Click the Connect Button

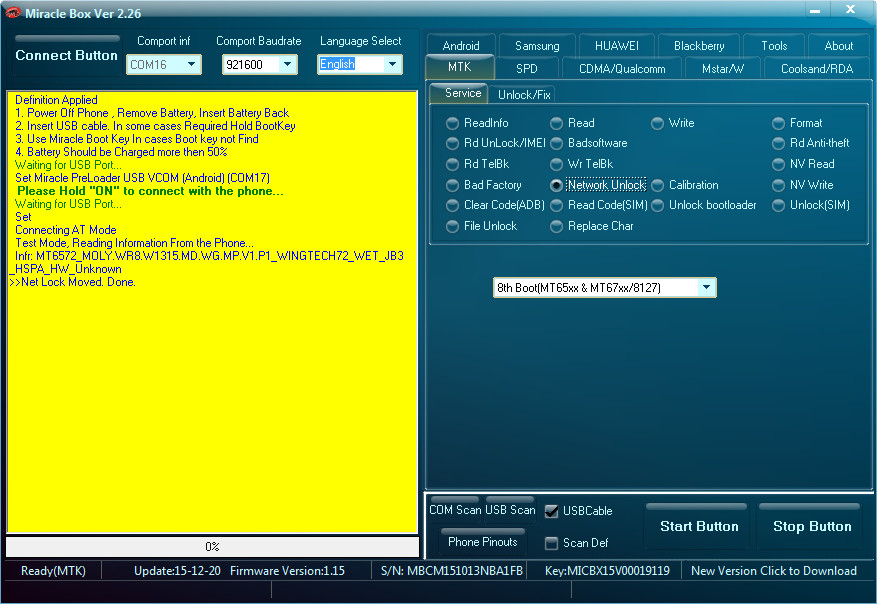point(67,55)
